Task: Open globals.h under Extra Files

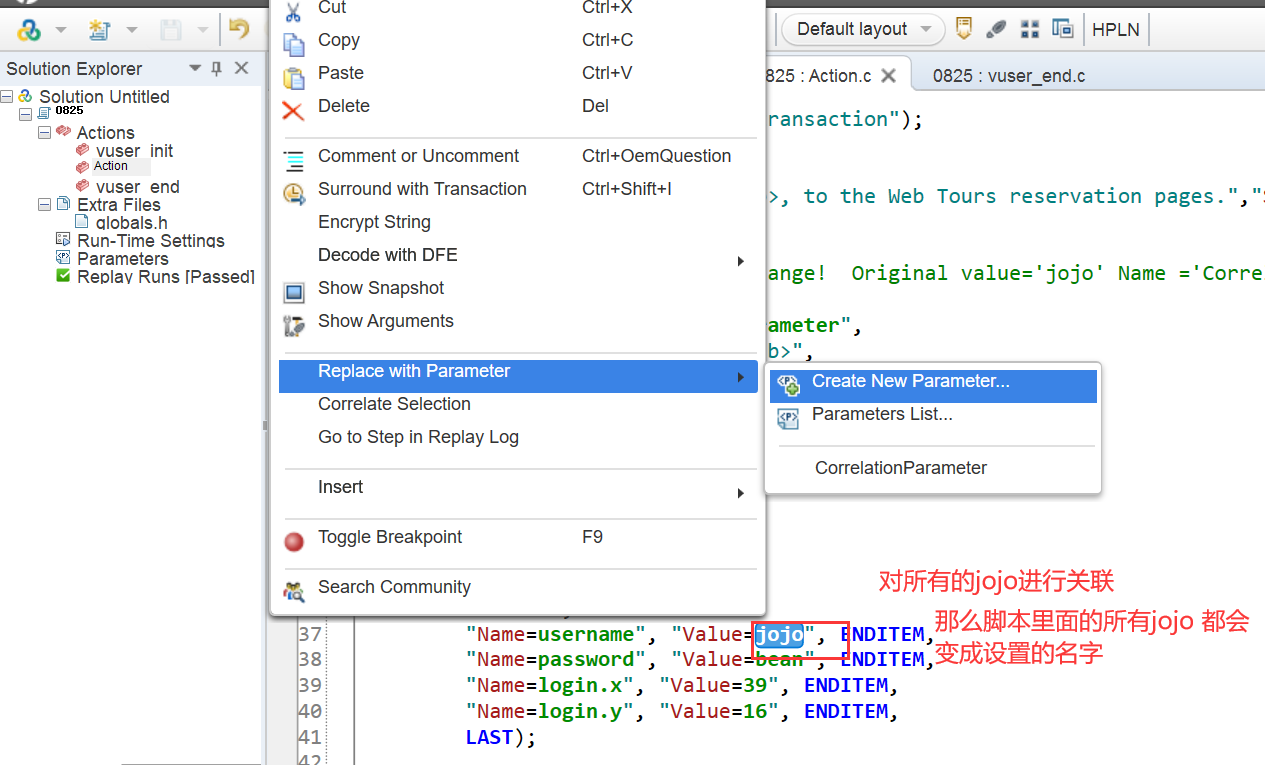Action: pyautogui.click(x=131, y=223)
